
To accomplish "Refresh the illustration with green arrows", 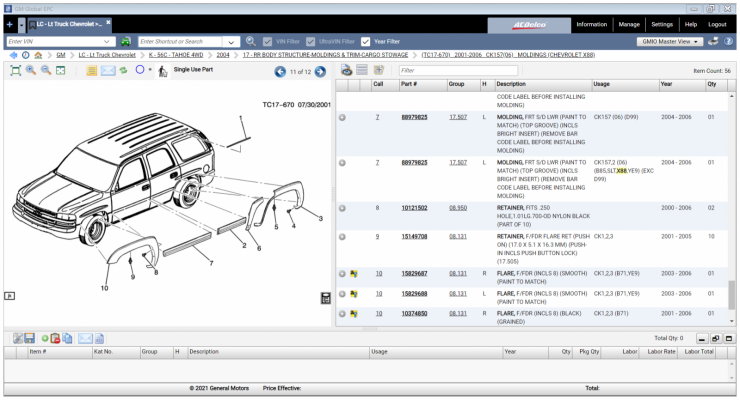I will click(124, 70).
